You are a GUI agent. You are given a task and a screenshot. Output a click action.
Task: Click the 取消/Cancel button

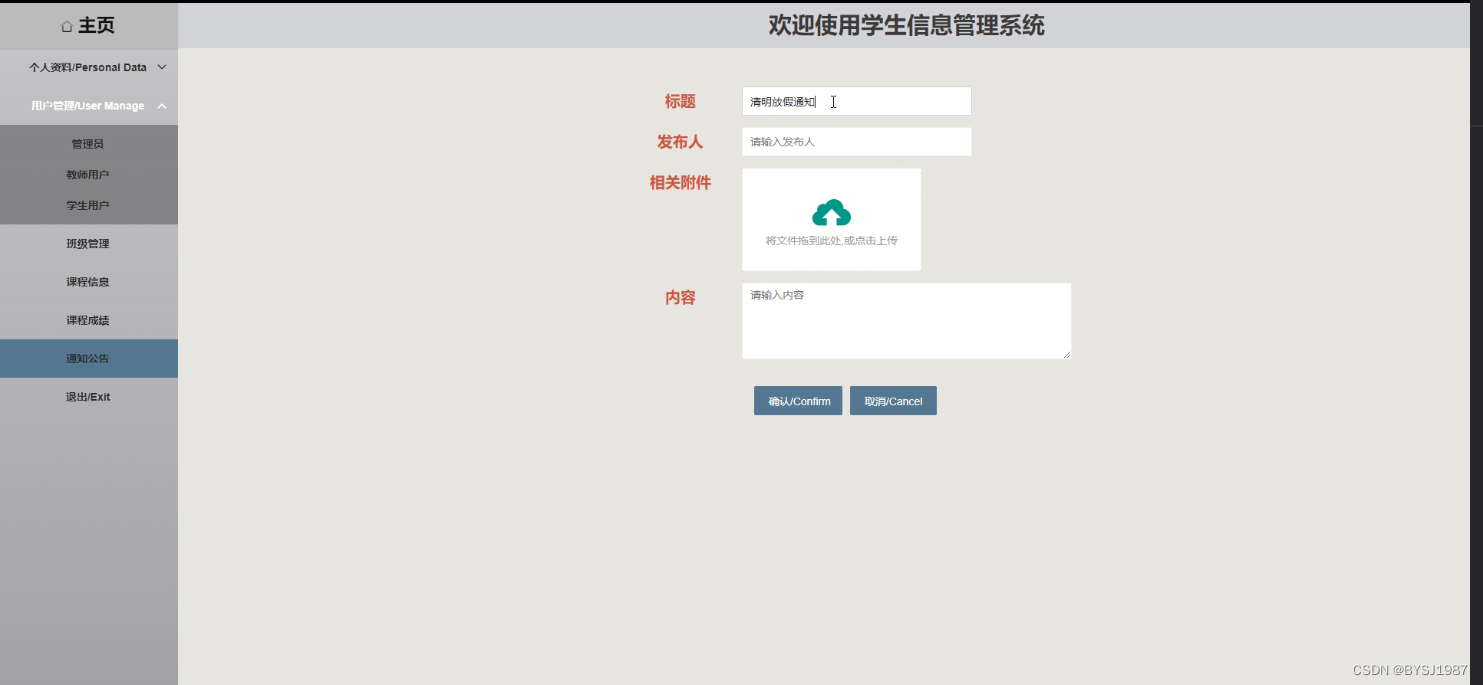click(893, 401)
